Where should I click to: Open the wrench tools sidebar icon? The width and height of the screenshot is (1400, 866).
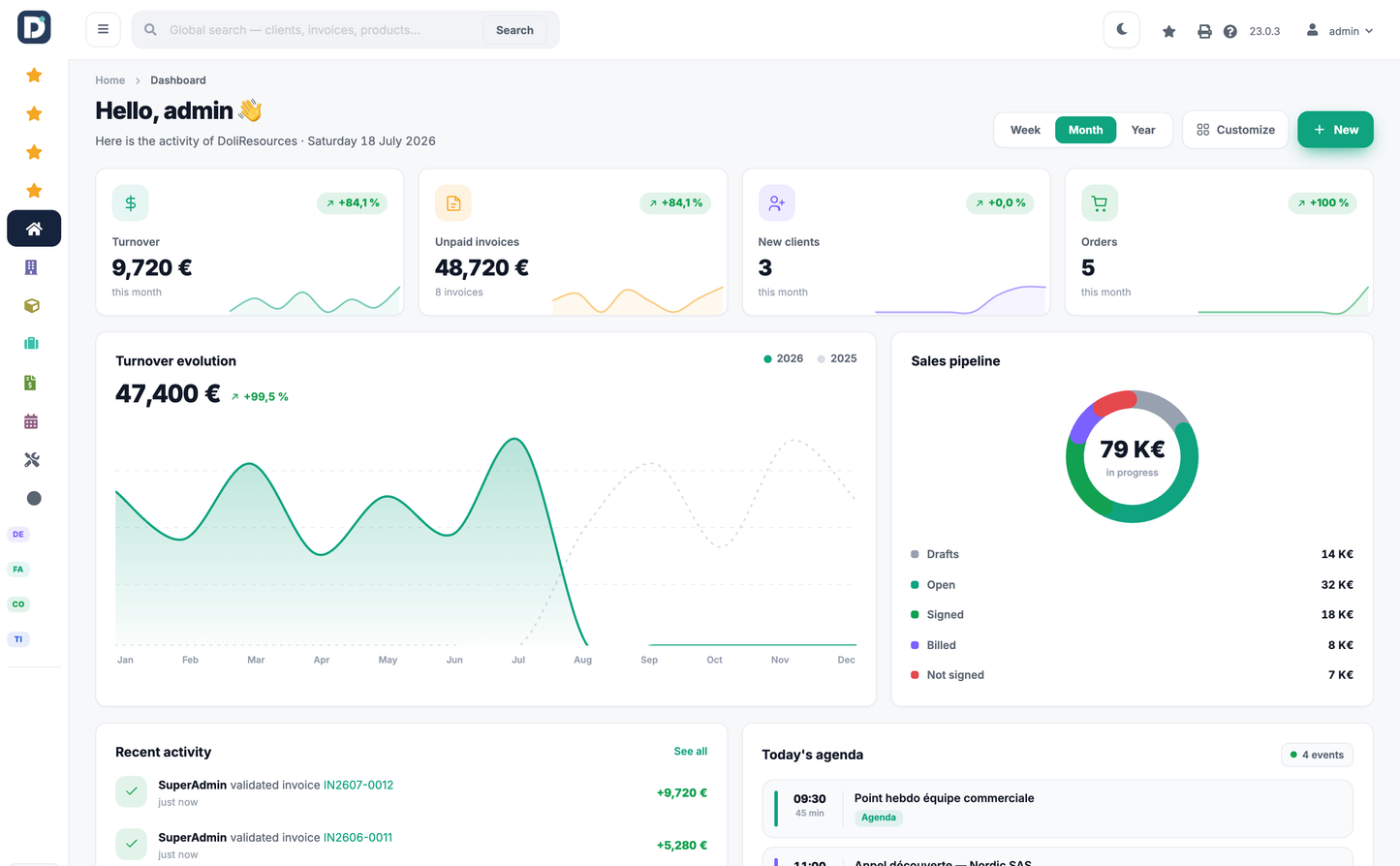pos(31,460)
